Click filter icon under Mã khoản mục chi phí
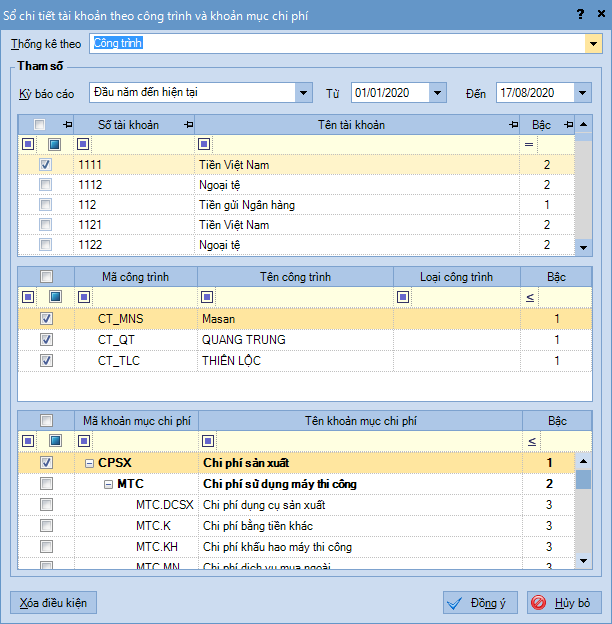Image resolution: width=612 pixels, height=624 pixels. 82,441
